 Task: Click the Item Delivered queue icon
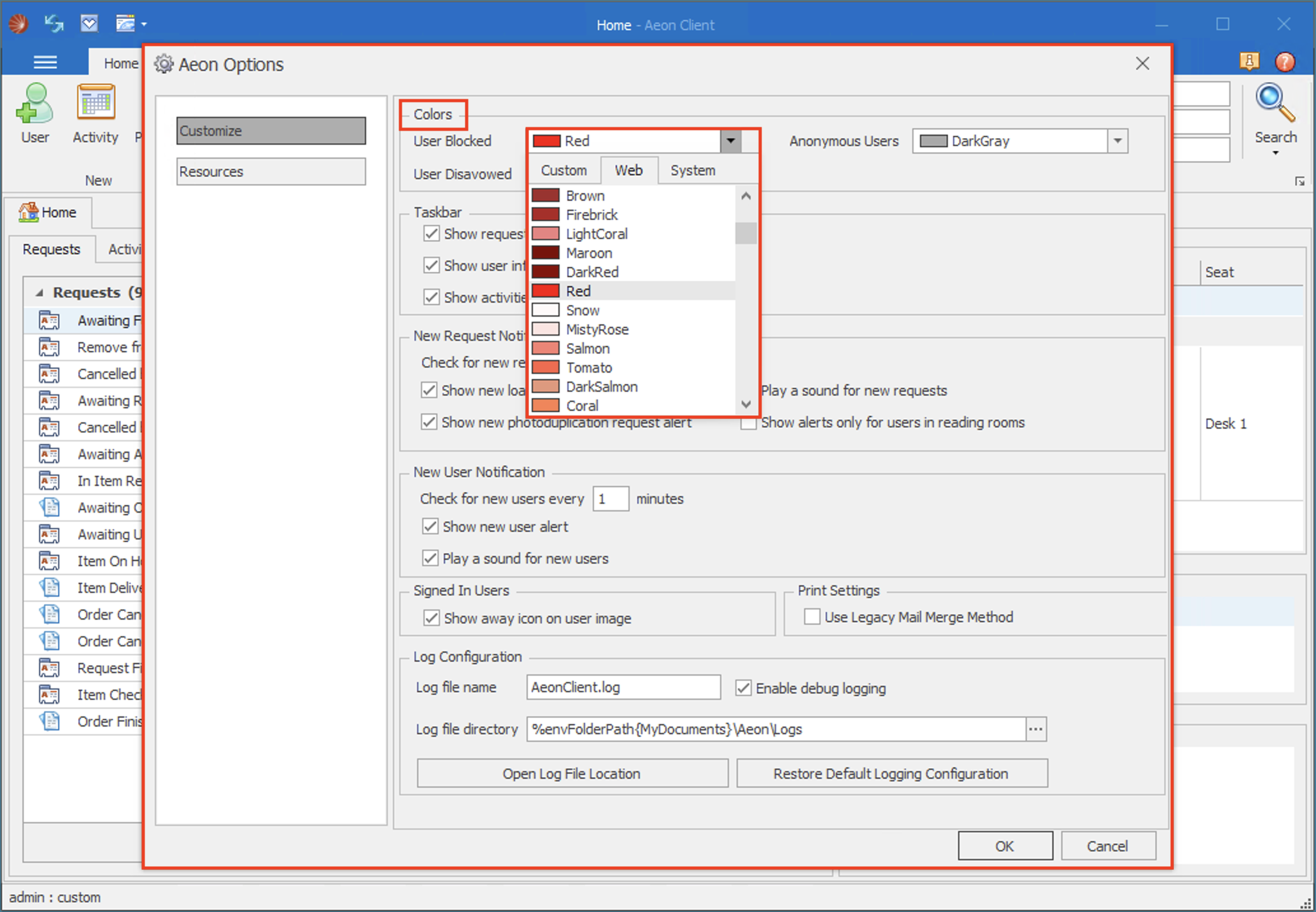[x=50, y=588]
